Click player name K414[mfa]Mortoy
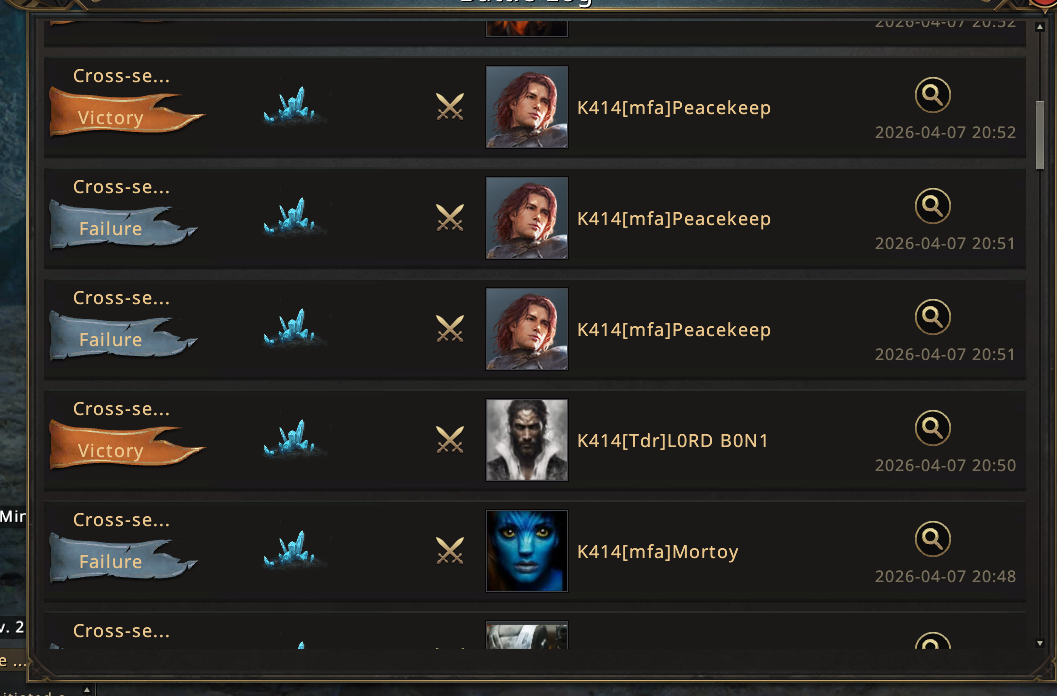This screenshot has height=696, width=1057. [657, 552]
